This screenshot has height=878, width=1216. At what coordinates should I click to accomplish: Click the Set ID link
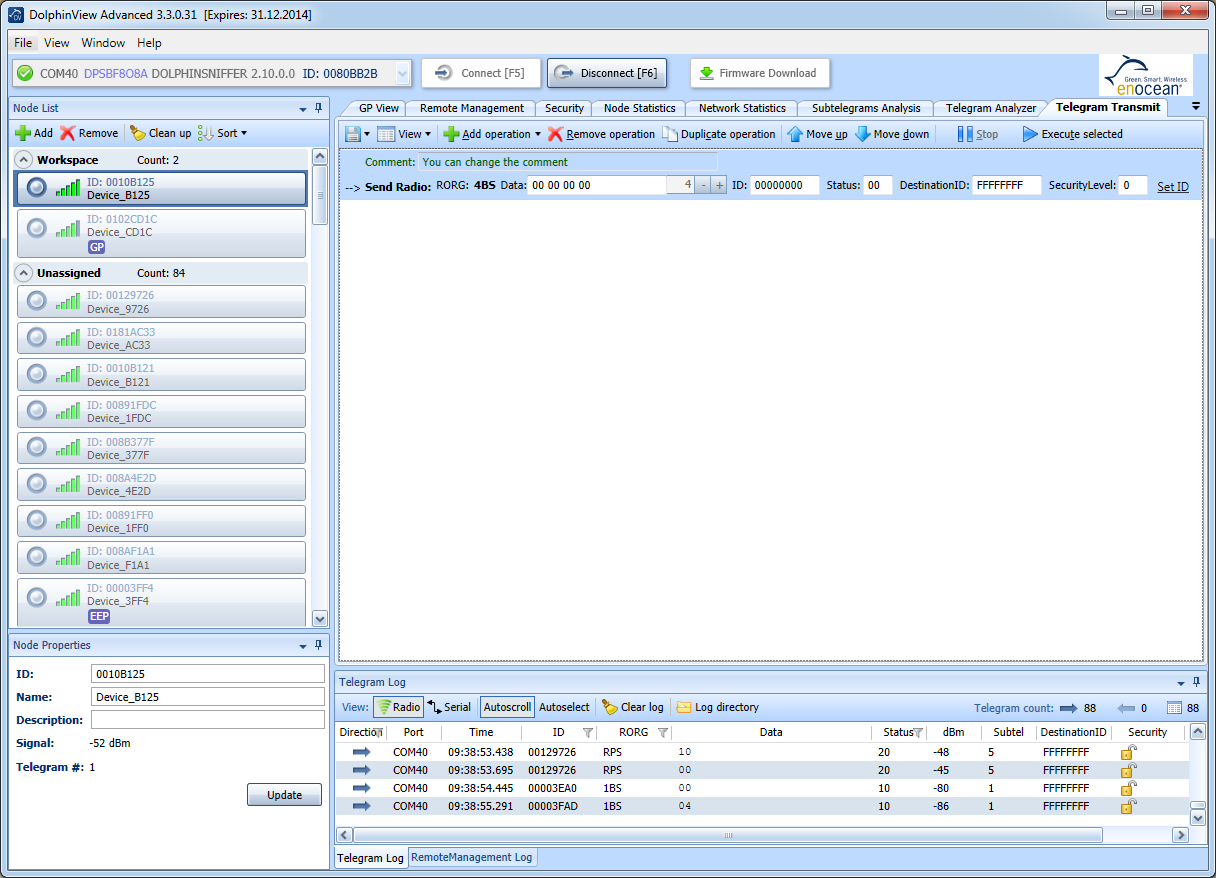pos(1173,186)
